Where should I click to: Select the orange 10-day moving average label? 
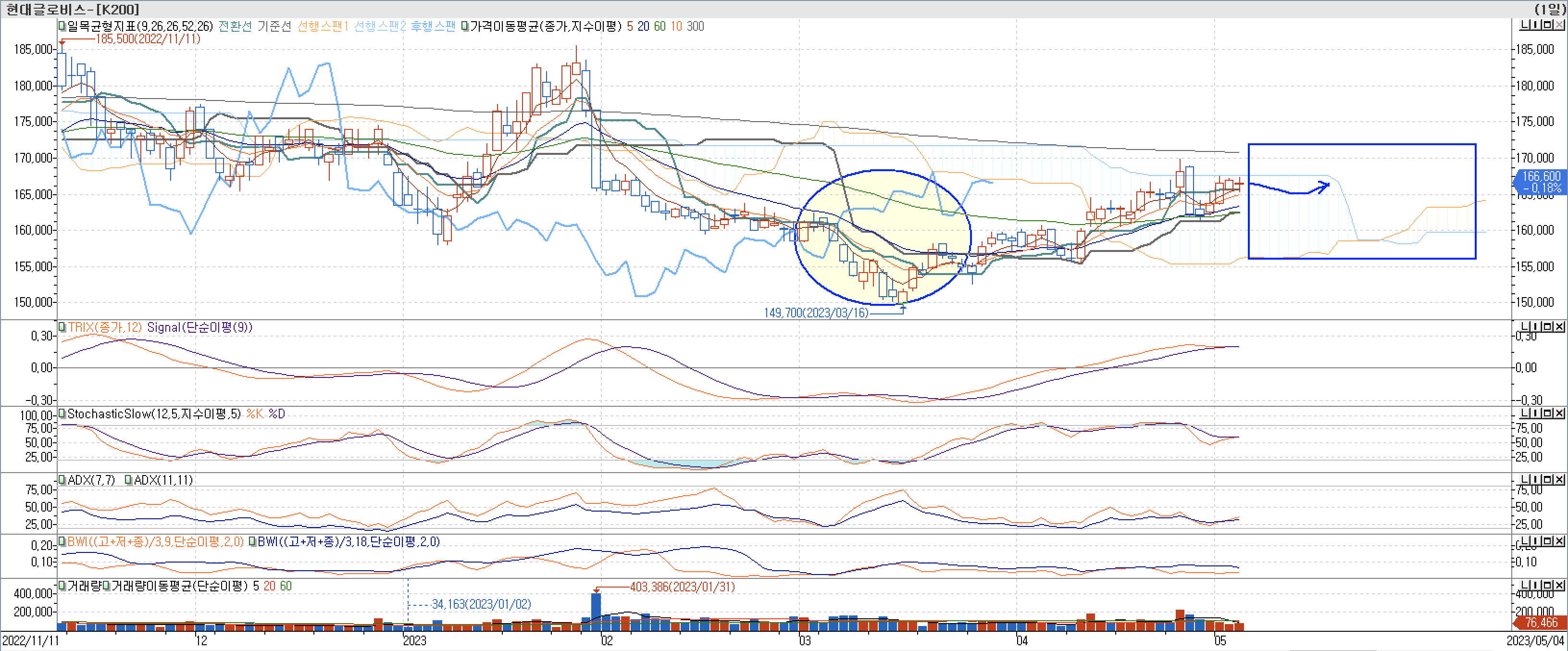point(676,26)
